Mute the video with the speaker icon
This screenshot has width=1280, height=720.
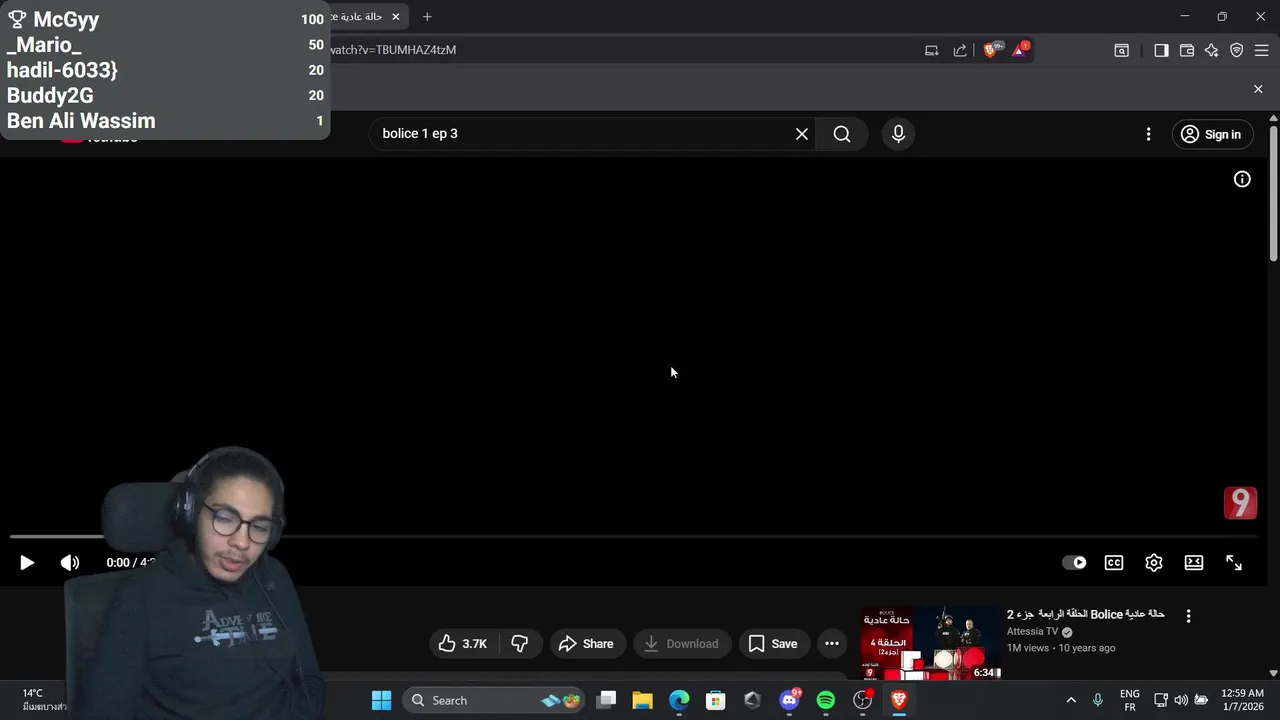70,563
